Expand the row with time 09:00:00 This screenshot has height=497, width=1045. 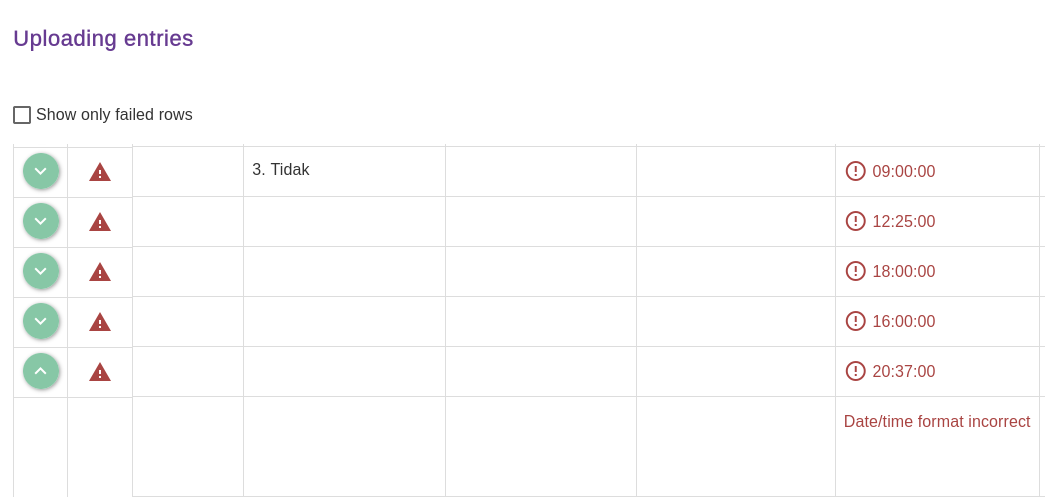41,171
